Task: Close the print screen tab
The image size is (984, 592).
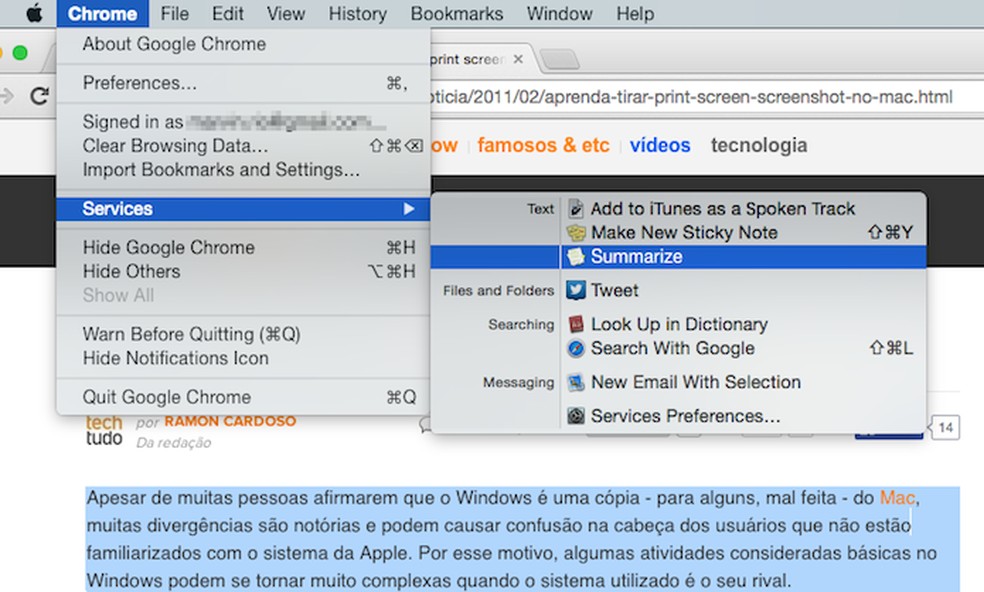Action: (517, 59)
